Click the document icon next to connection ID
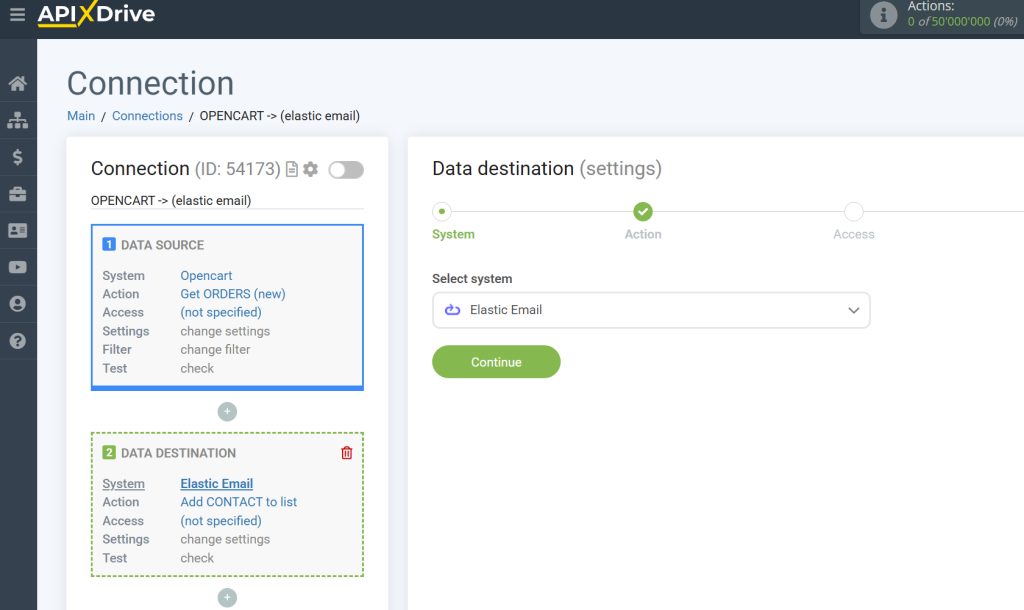 pyautogui.click(x=292, y=169)
